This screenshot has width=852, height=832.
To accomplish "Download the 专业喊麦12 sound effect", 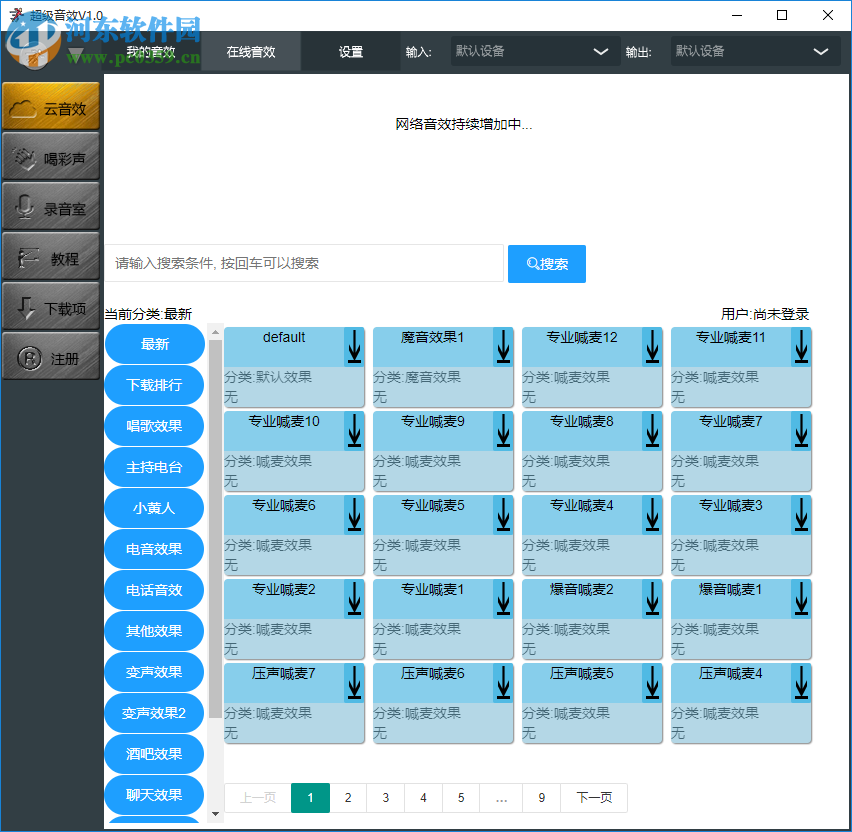I will click(651, 347).
